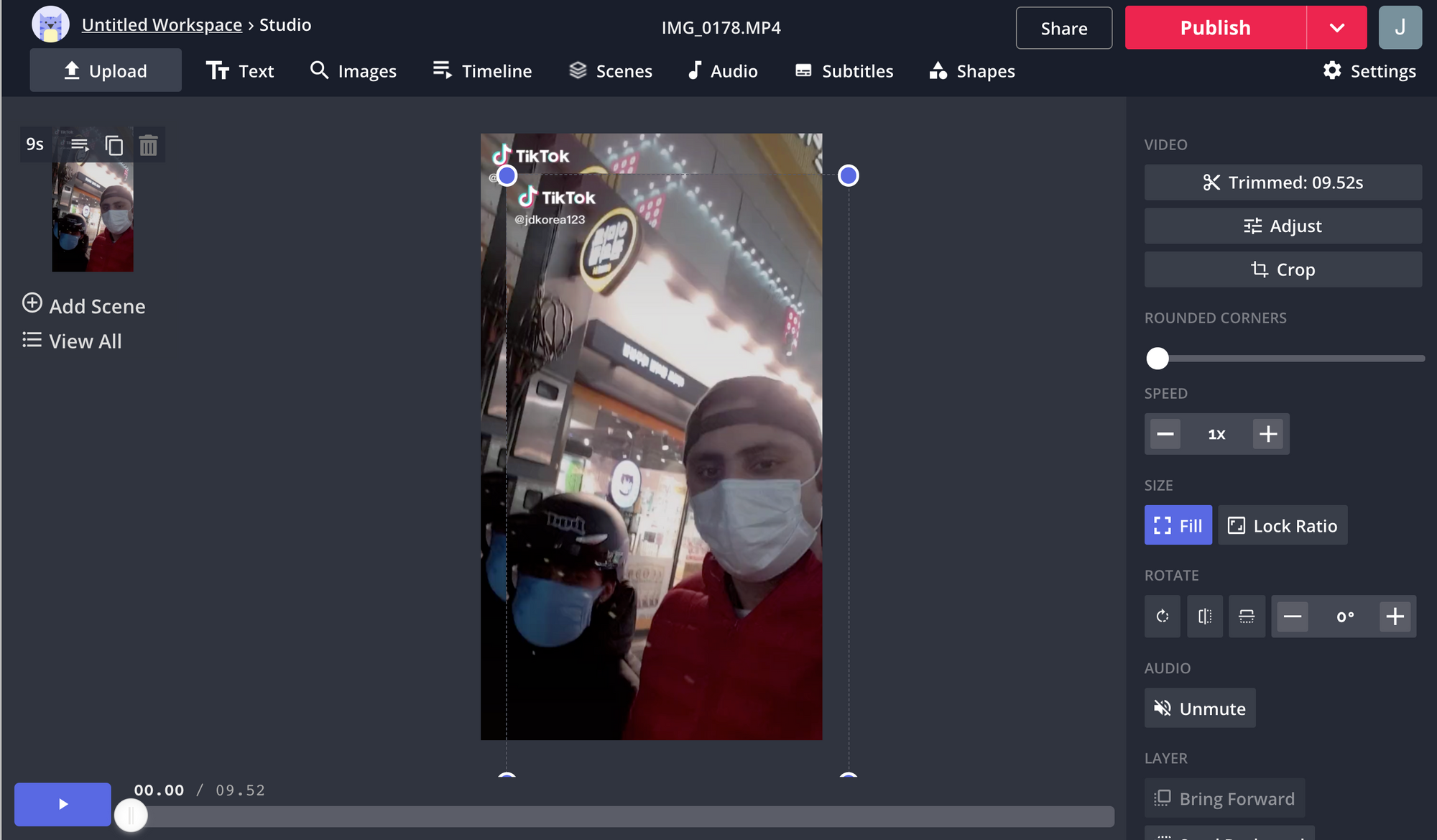Open Untitled Workspace link

(x=162, y=25)
